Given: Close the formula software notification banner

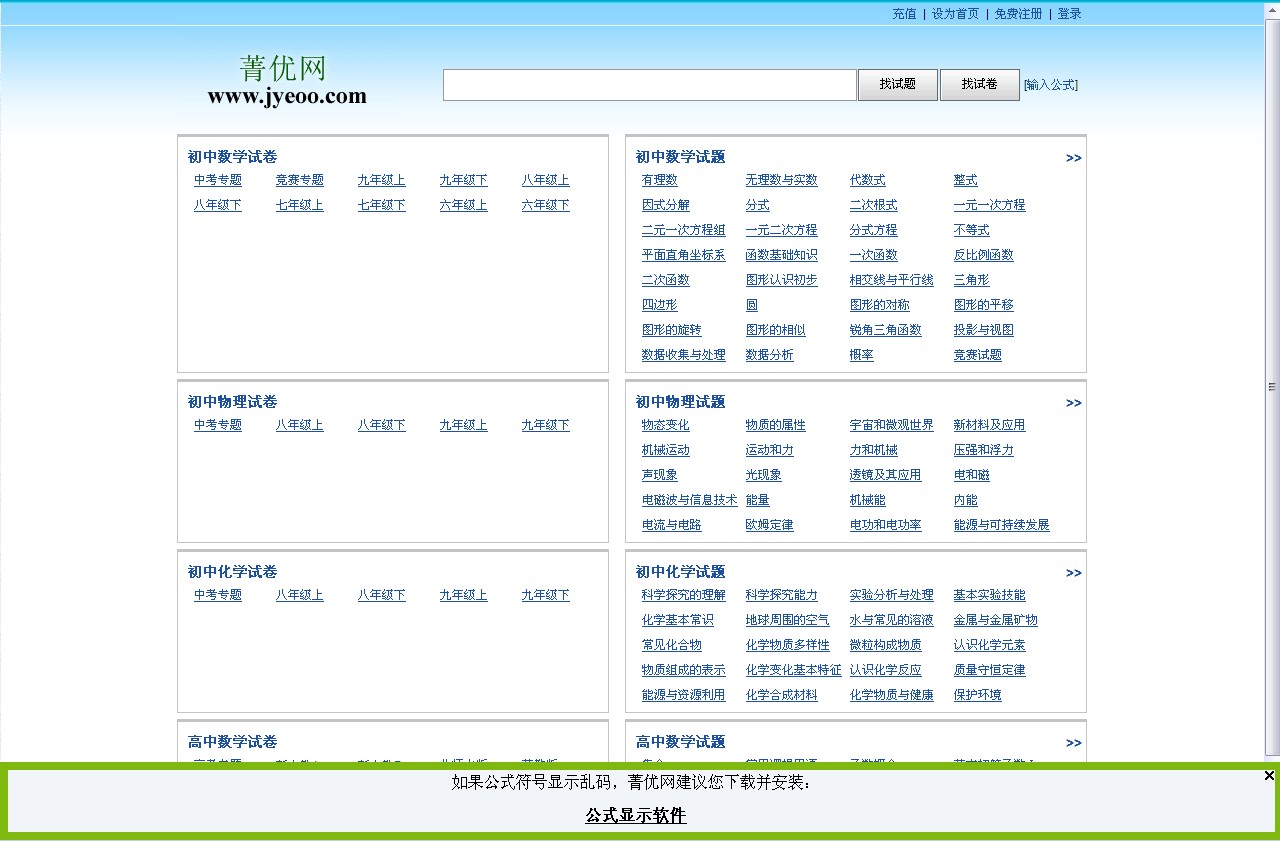Looking at the screenshot, I should click(1269, 776).
